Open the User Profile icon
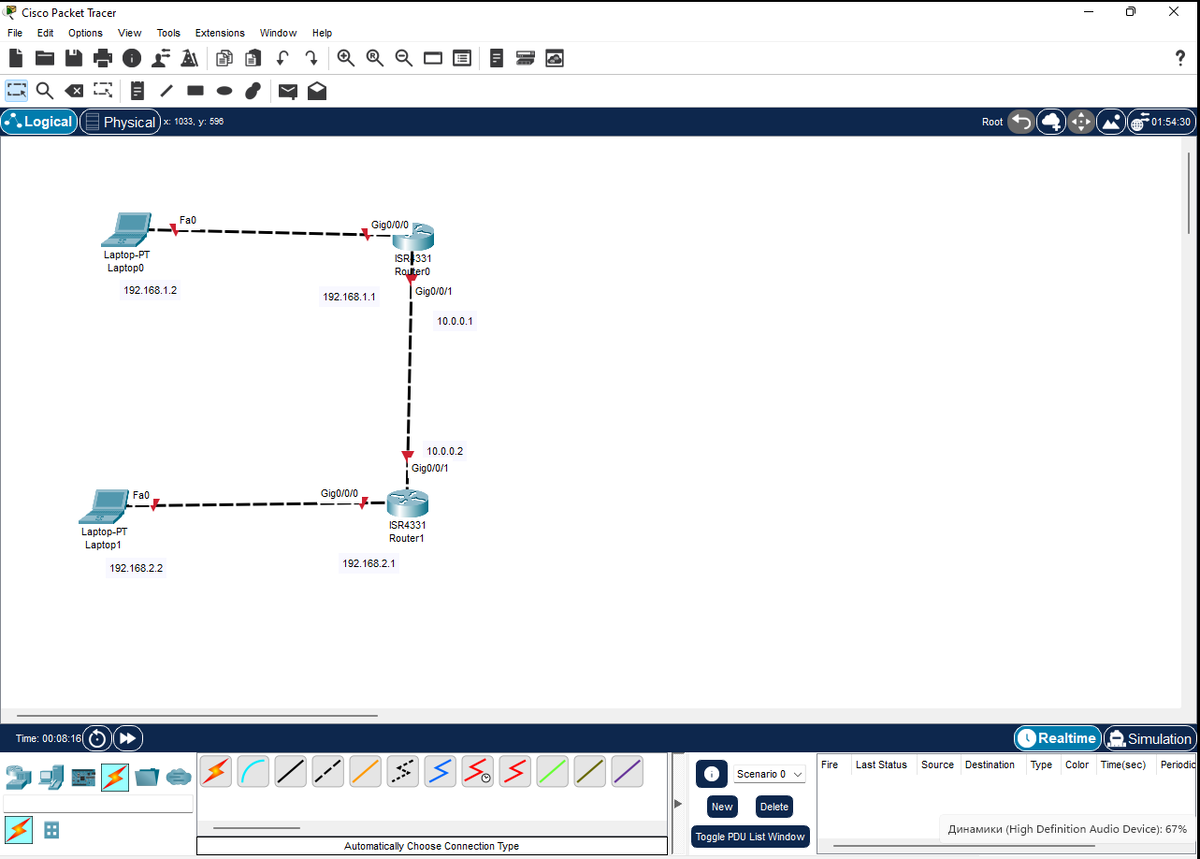 (160, 58)
